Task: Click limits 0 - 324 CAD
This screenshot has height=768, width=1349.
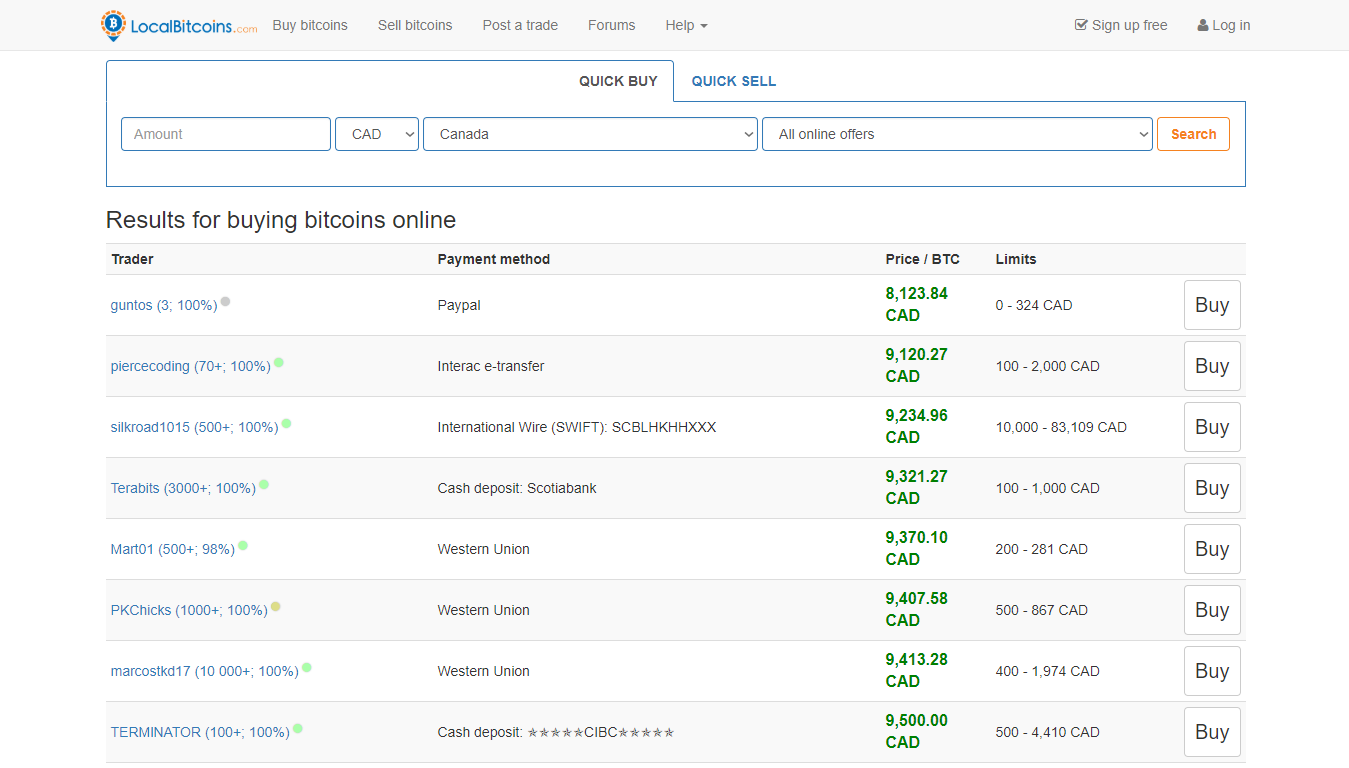Action: click(1034, 305)
